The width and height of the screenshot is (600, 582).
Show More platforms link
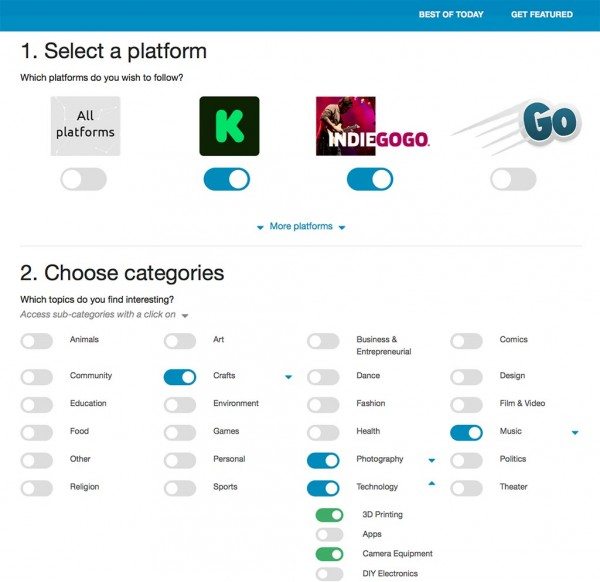coord(301,226)
